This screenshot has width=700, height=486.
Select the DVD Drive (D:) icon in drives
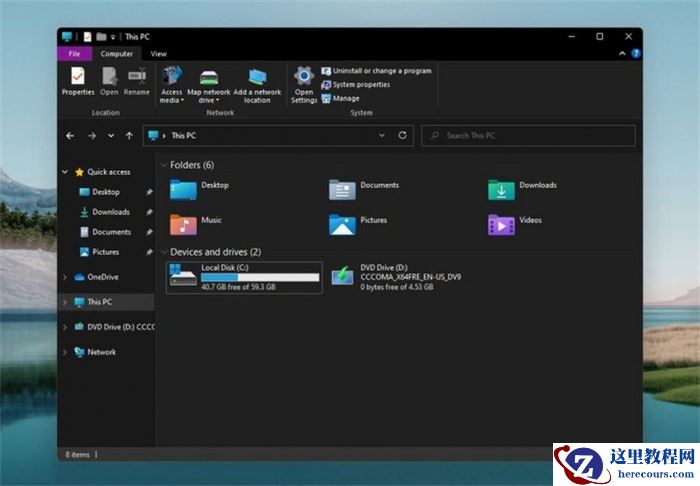(x=342, y=276)
